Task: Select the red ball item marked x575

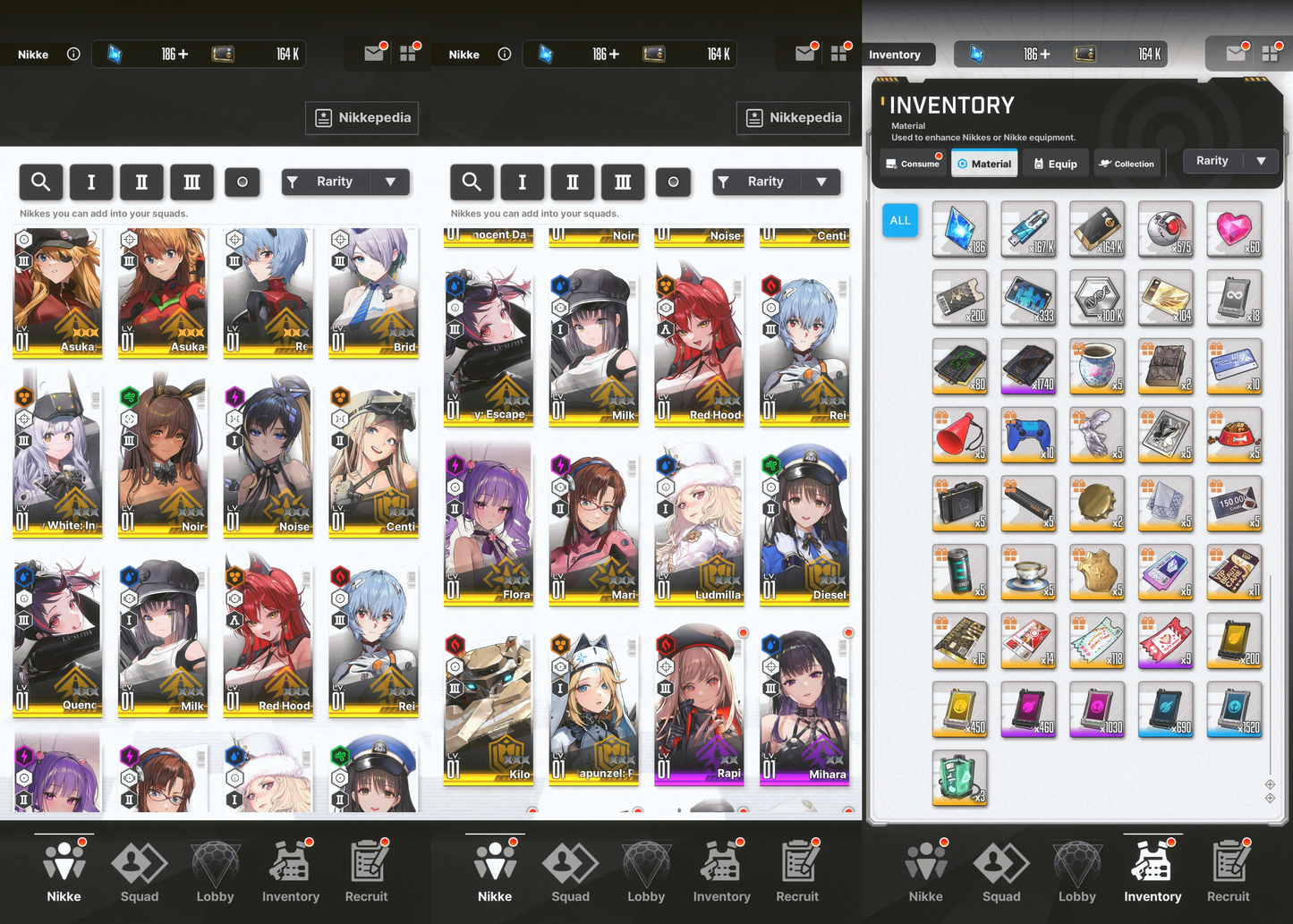Action: (1166, 228)
